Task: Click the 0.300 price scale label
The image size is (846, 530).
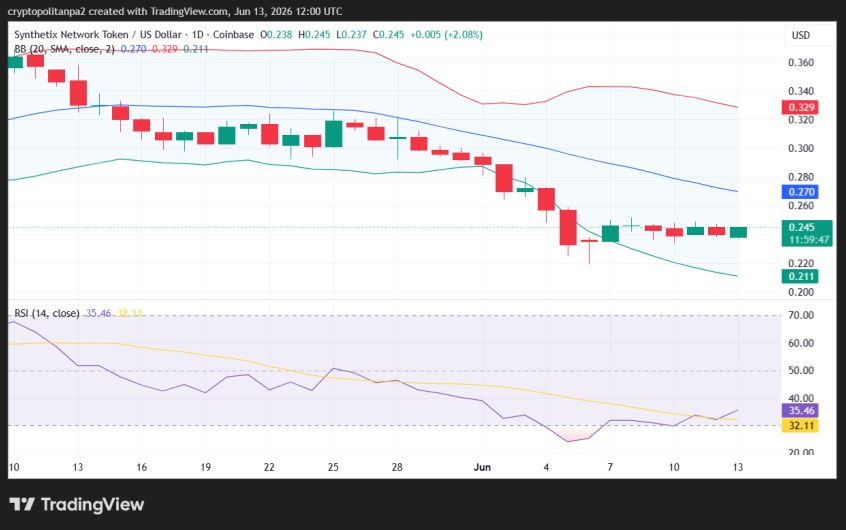Action: pos(801,148)
